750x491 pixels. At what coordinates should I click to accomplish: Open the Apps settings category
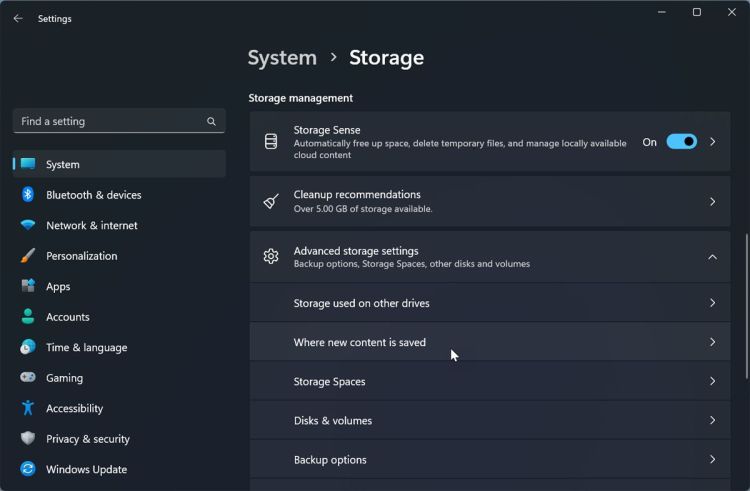coord(58,286)
